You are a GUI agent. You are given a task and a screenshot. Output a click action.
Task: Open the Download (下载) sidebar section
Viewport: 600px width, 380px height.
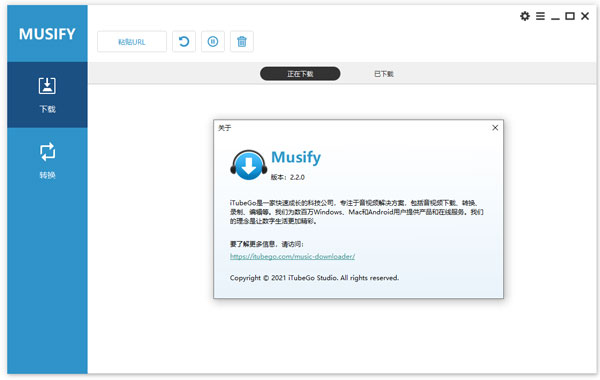coord(47,95)
